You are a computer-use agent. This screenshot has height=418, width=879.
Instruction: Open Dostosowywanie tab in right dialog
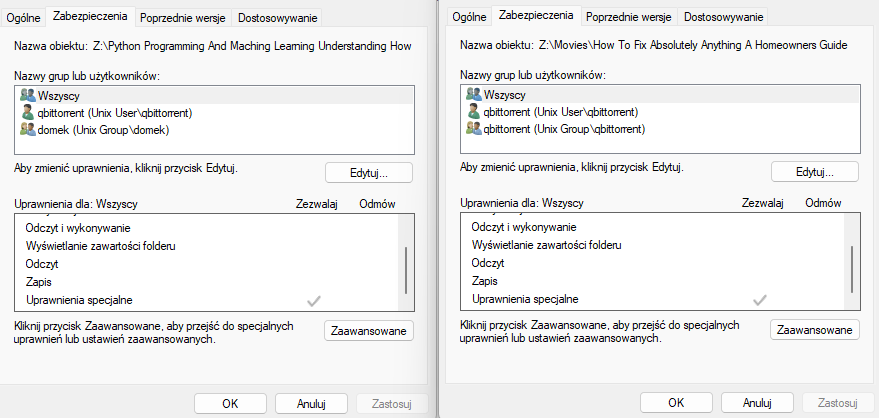pyautogui.click(x=723, y=17)
